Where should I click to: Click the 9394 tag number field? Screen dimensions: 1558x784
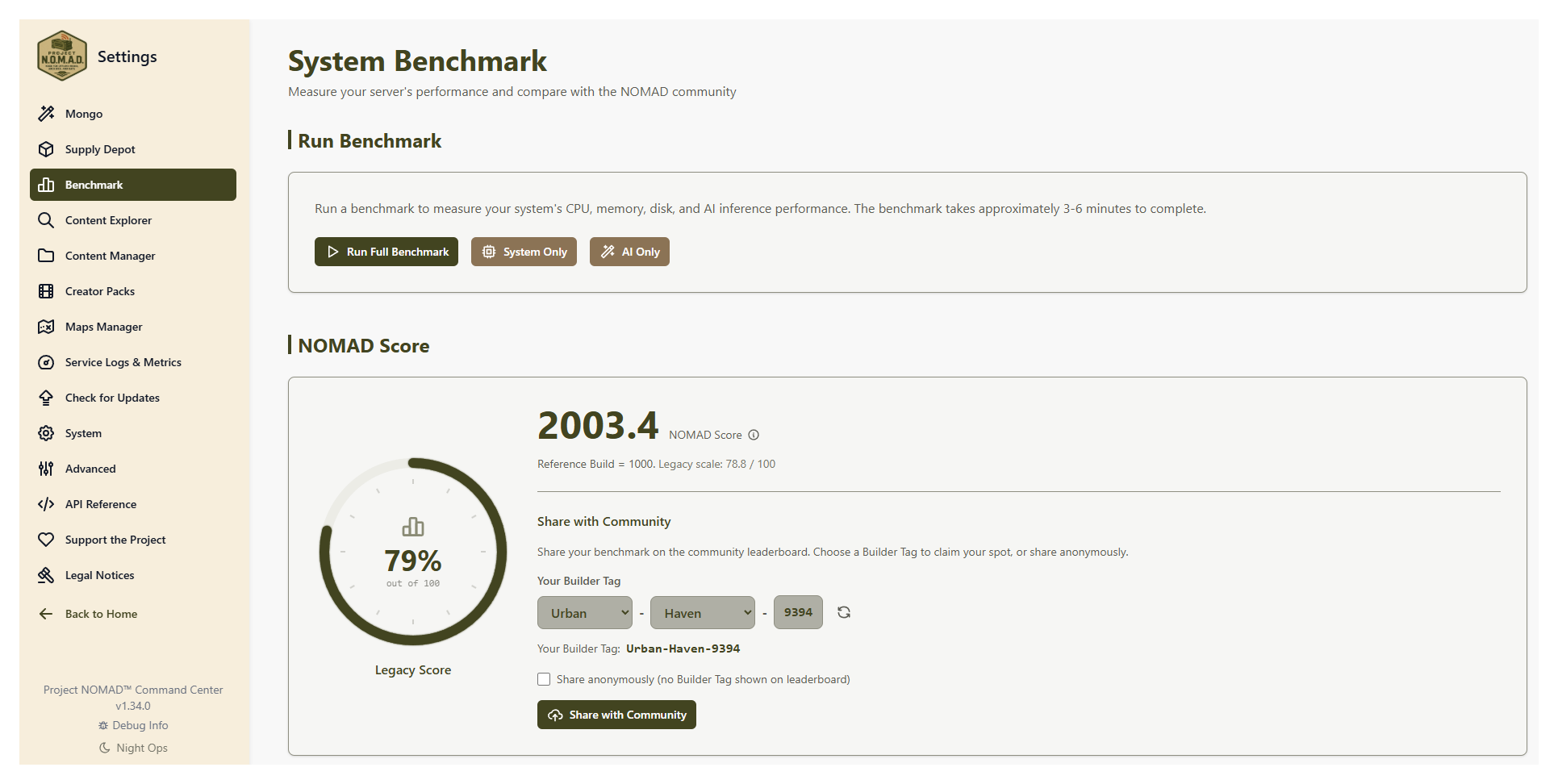(x=798, y=612)
